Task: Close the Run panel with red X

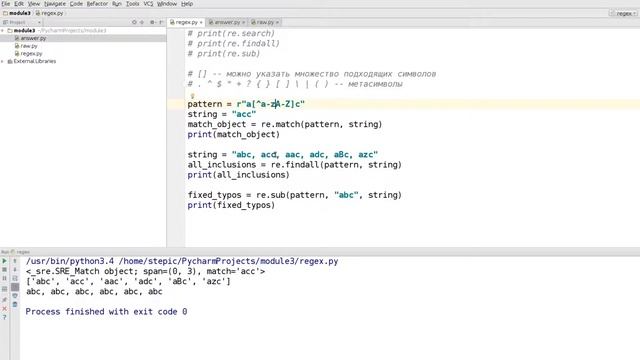Action: pyautogui.click(x=4, y=309)
